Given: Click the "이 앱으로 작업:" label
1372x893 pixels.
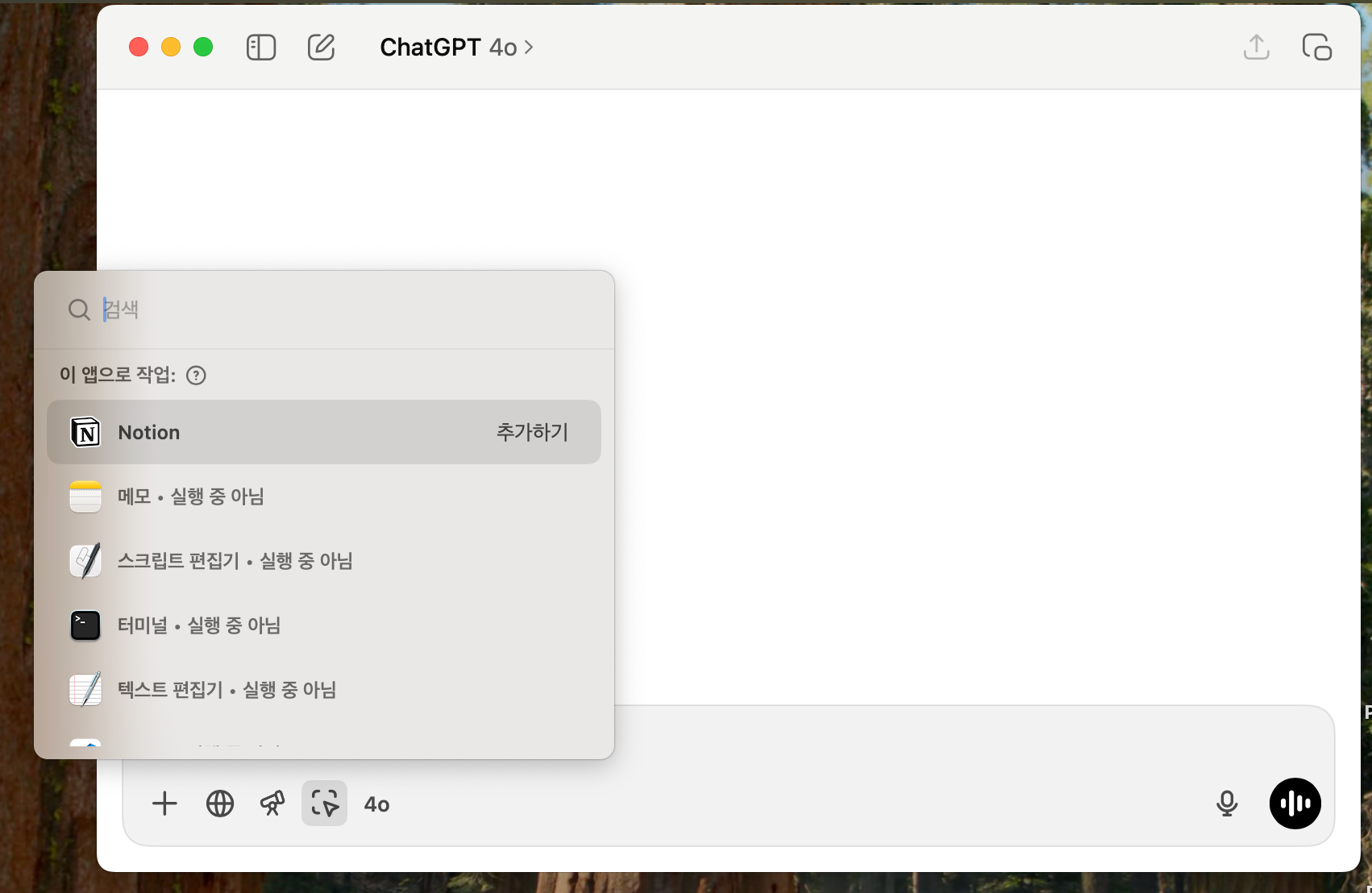Looking at the screenshot, I should (x=118, y=375).
